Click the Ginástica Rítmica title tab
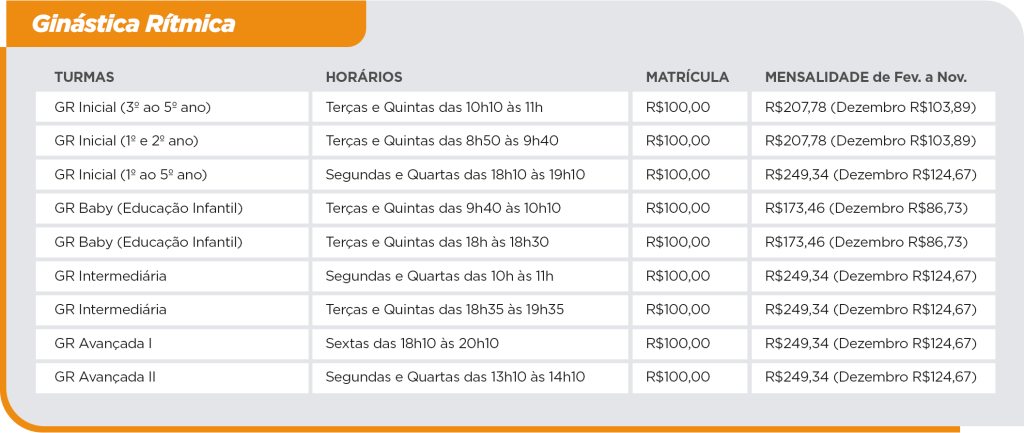1024x433 pixels. click(134, 24)
